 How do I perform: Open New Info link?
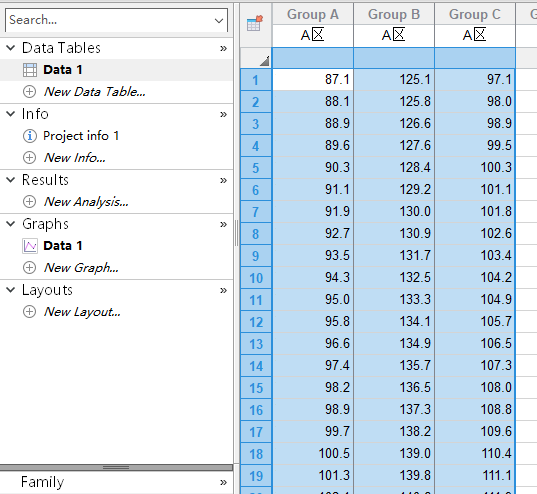(75, 158)
